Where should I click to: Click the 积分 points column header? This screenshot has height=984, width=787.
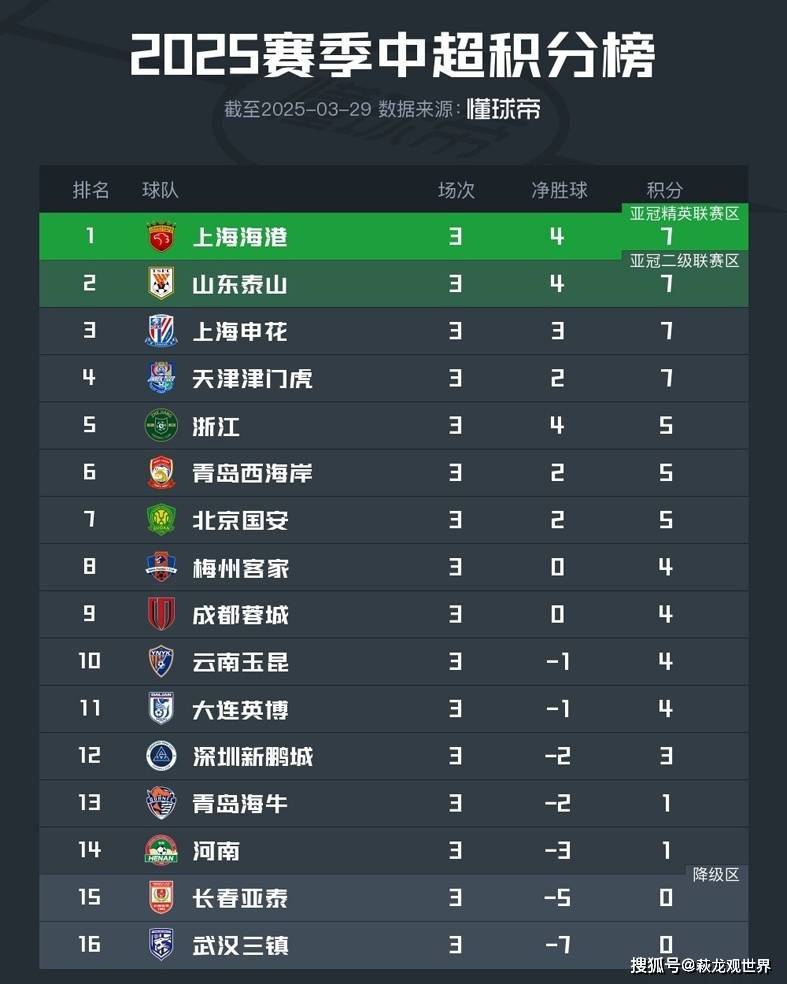[665, 190]
